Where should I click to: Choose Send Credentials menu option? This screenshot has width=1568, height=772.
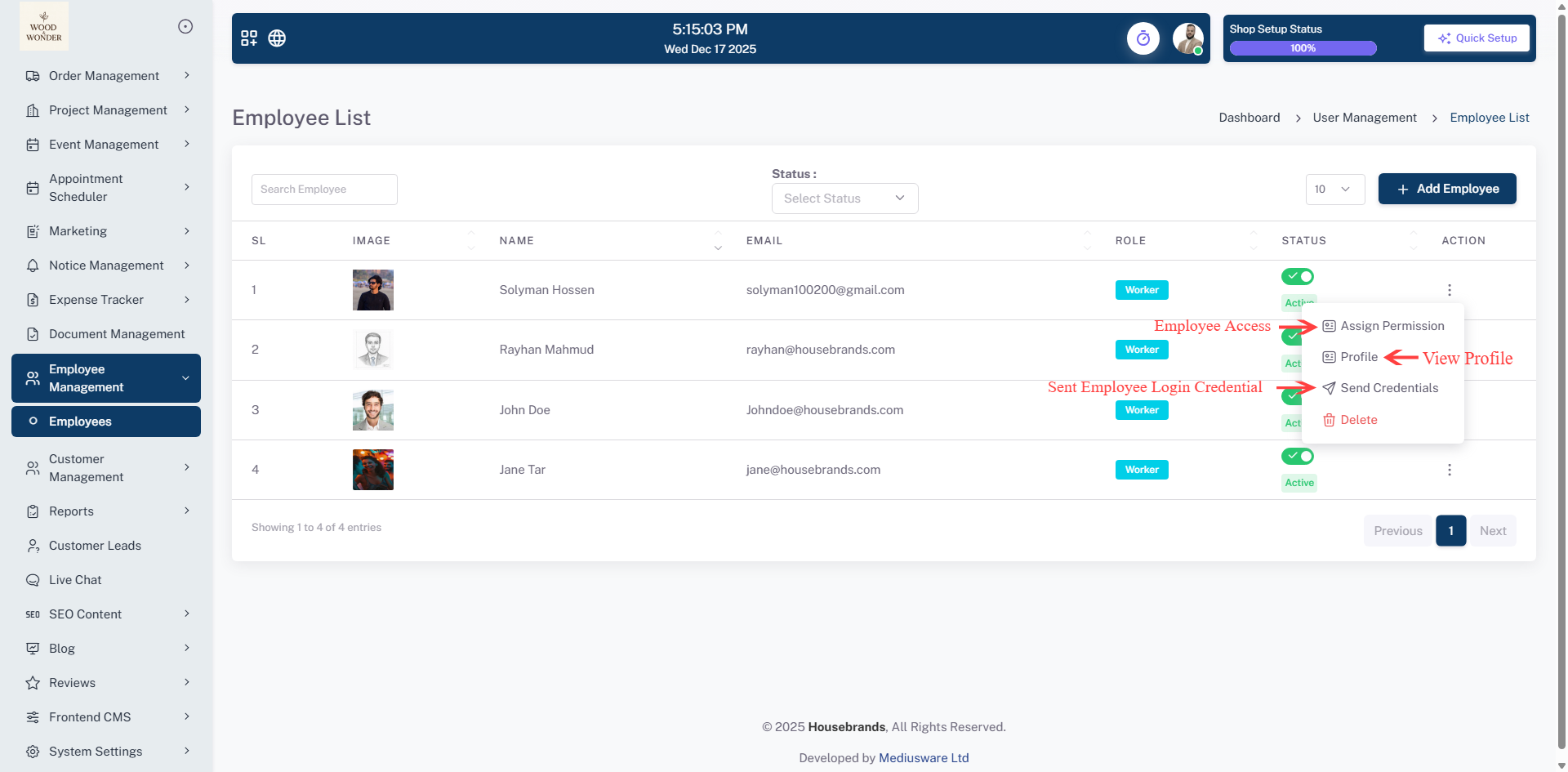(x=1388, y=388)
